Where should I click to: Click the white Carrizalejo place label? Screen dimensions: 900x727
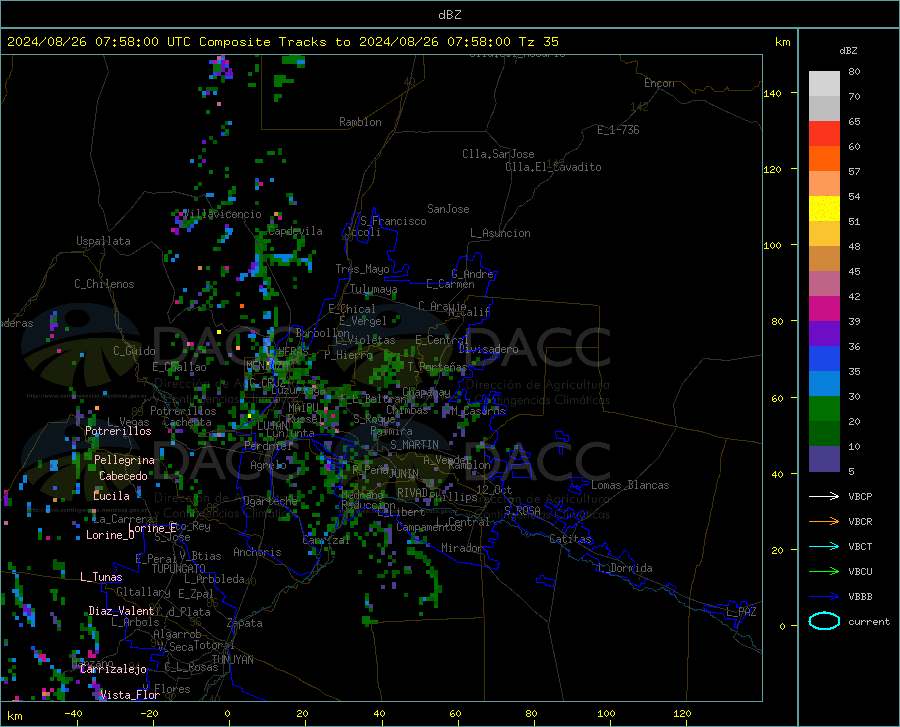click(x=113, y=669)
